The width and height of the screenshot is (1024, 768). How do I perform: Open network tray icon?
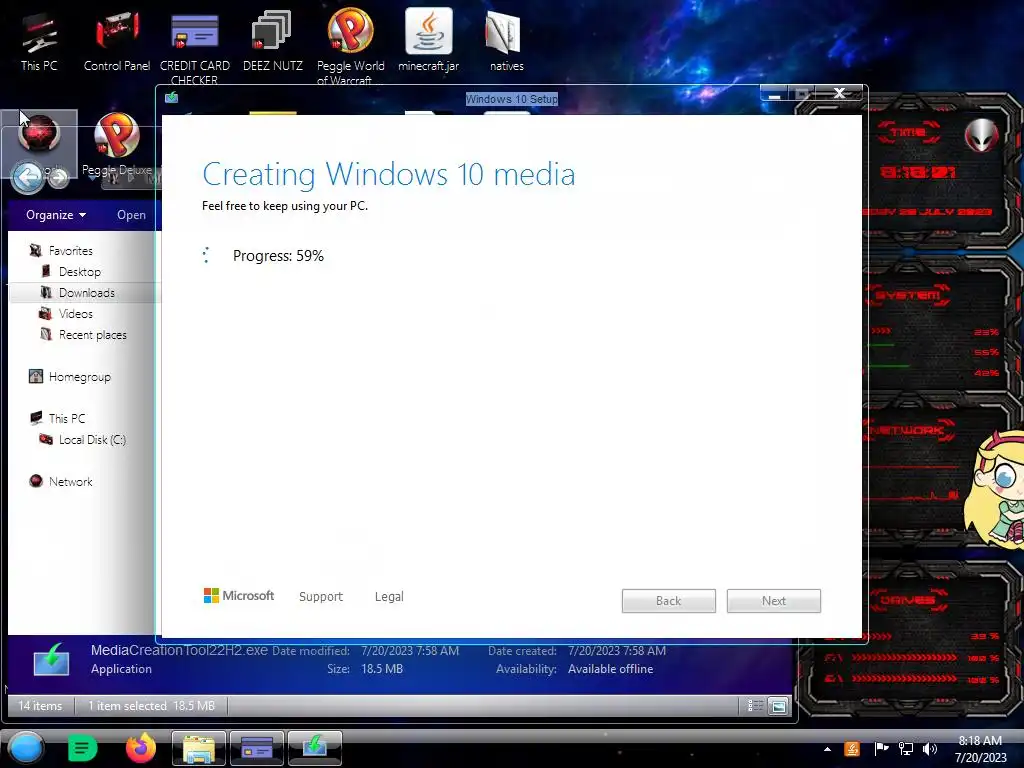tap(906, 749)
